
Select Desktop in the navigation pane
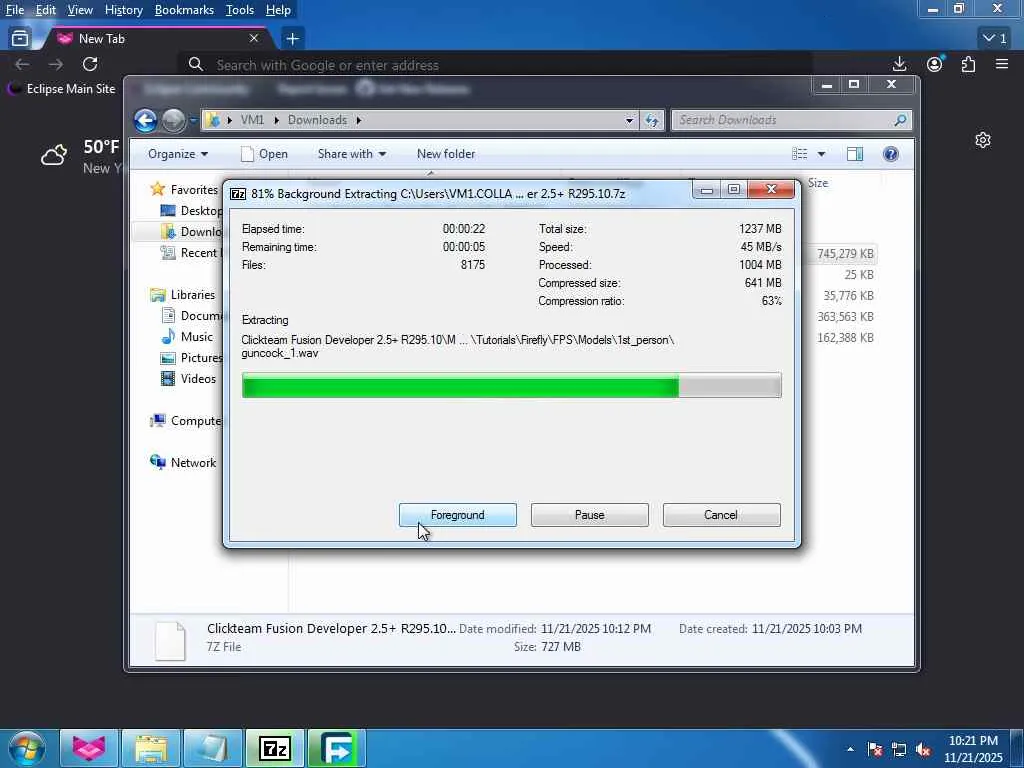coord(193,210)
